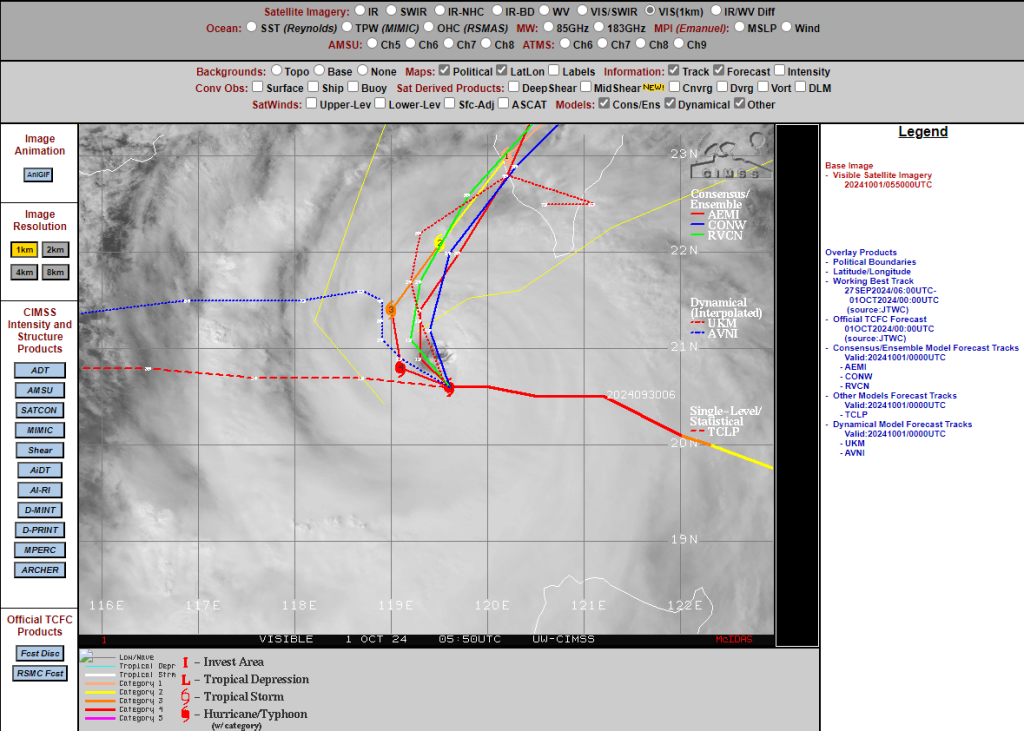1024x731 pixels.
Task: Select 85GHz microwave imagery
Action: [x=547, y=27]
